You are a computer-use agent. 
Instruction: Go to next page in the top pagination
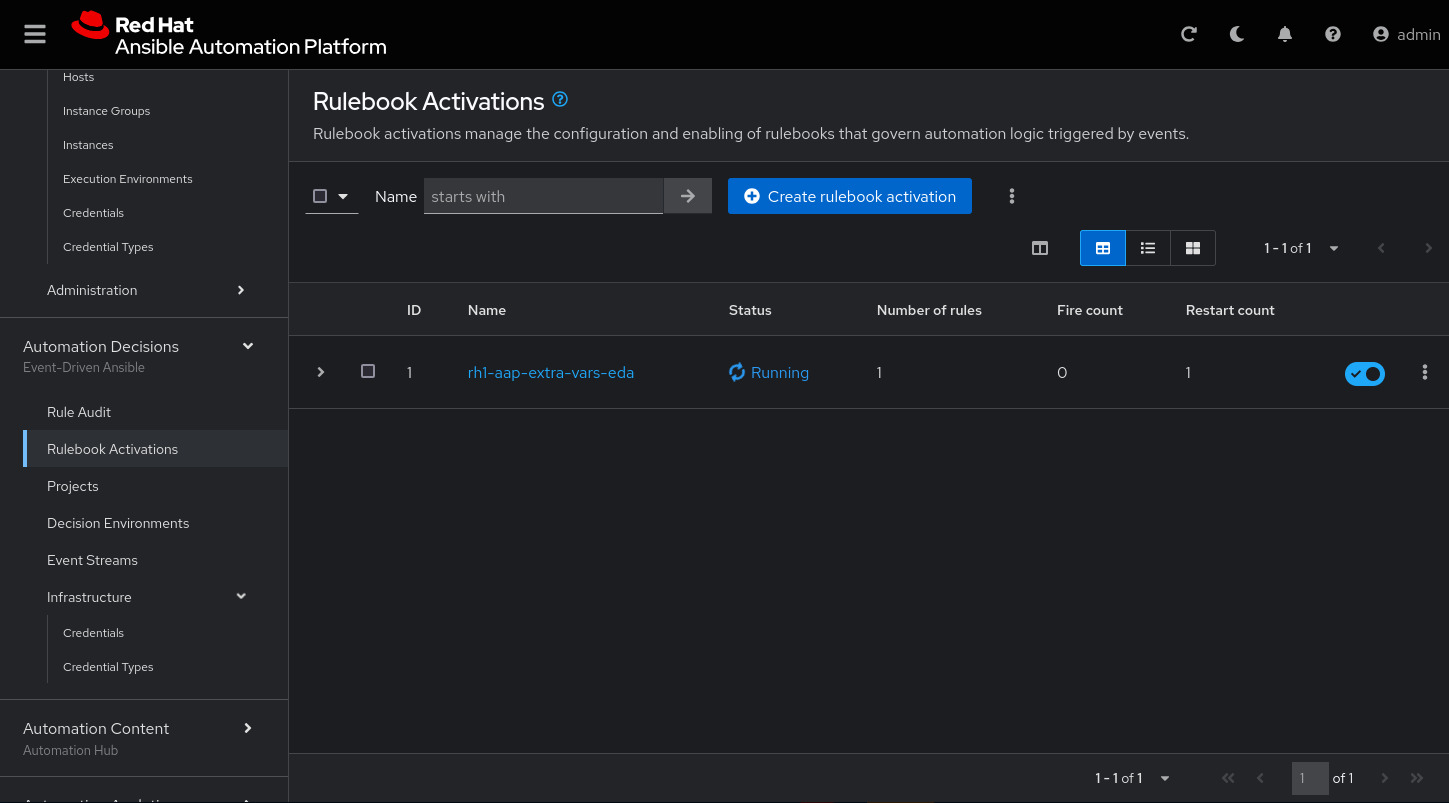click(1429, 248)
